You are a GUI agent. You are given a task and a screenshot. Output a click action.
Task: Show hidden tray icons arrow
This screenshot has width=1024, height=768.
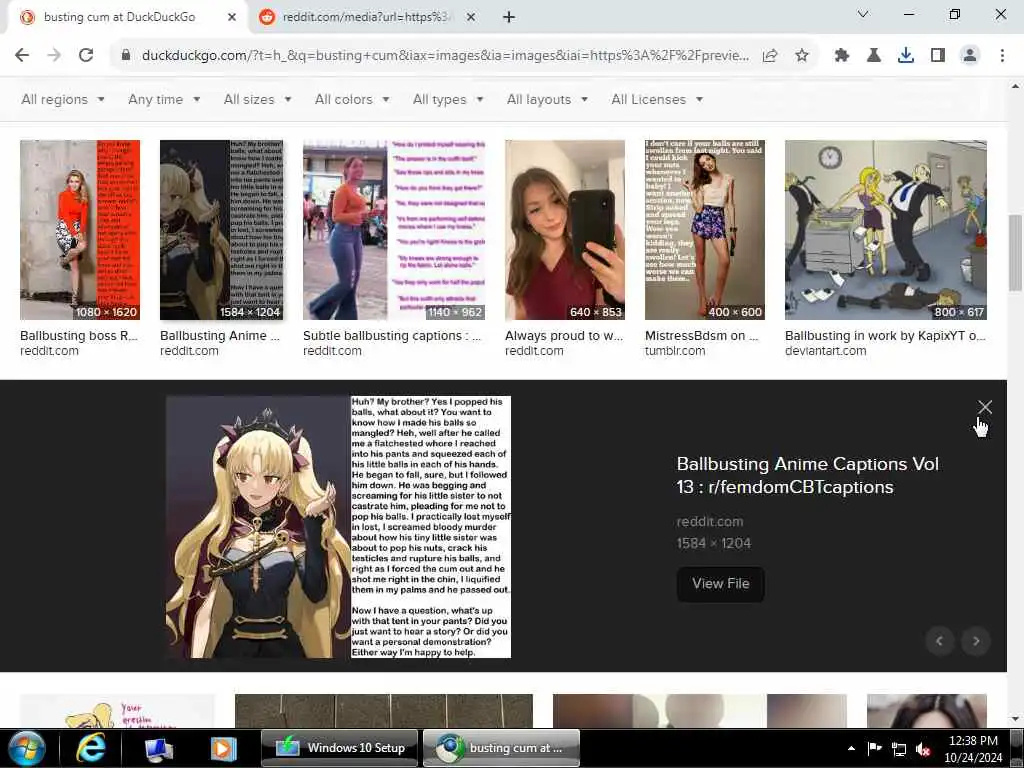click(x=851, y=748)
